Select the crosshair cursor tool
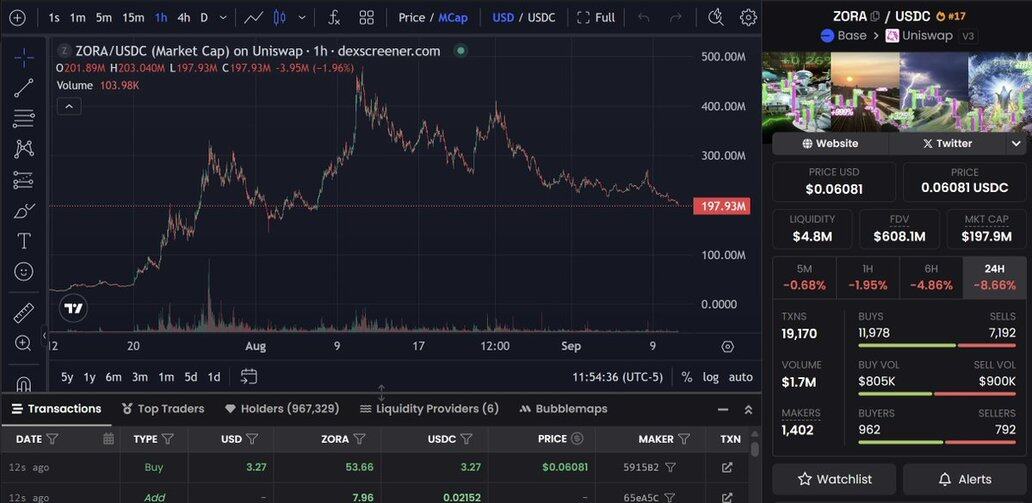The width and height of the screenshot is (1032, 503). pos(24,57)
